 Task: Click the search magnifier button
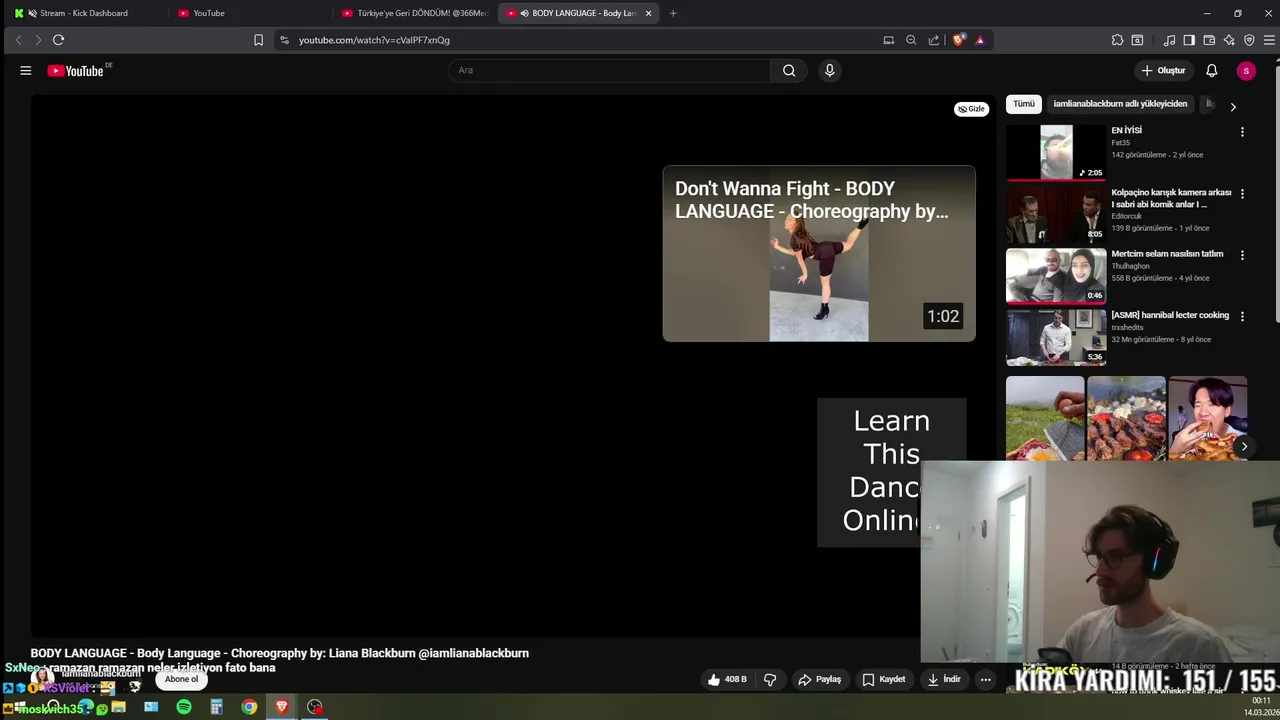coord(789,70)
